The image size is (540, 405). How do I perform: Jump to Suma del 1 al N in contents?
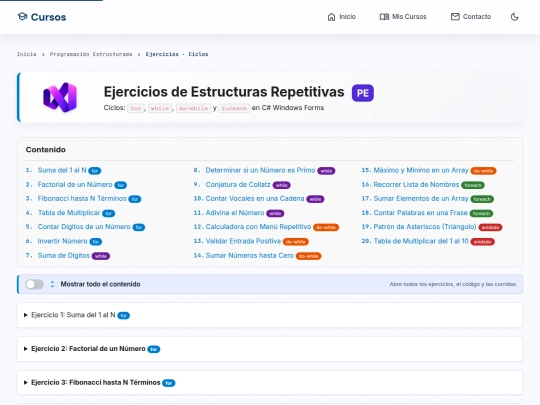[x=62, y=170]
